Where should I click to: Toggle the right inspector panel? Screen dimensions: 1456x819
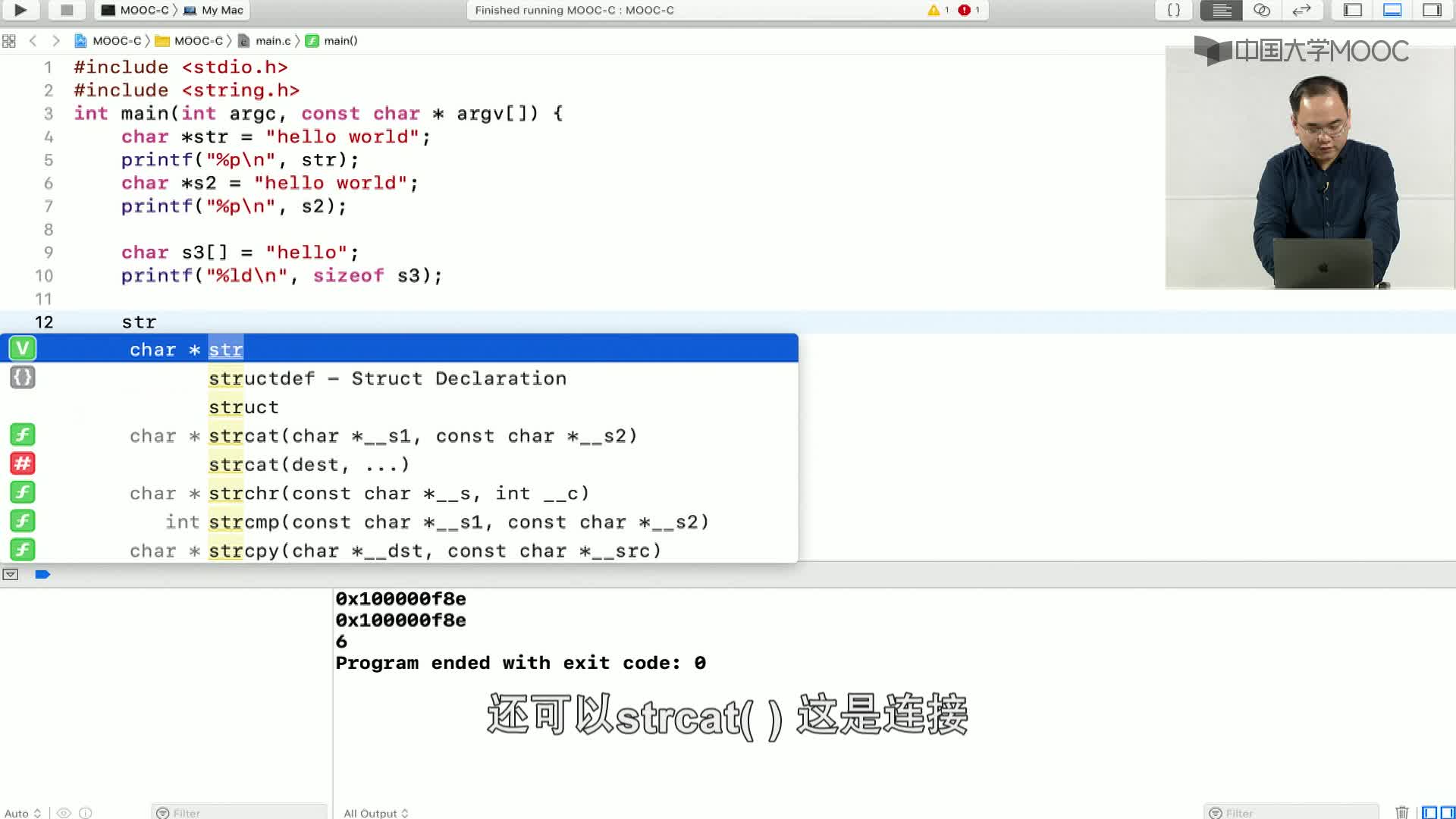tap(1432, 10)
